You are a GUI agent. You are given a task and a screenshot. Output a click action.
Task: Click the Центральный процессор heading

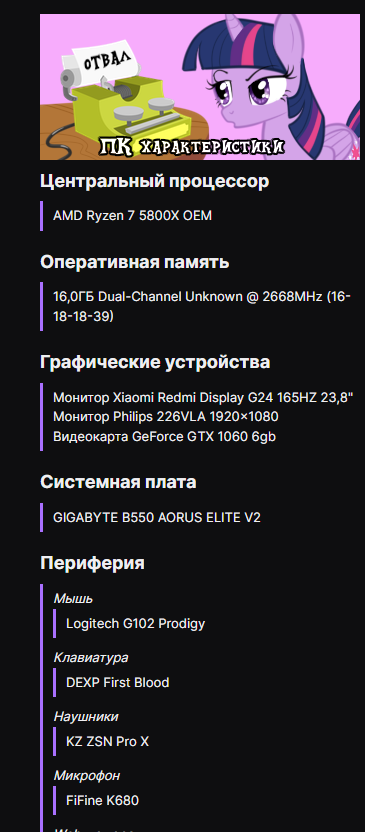154,181
